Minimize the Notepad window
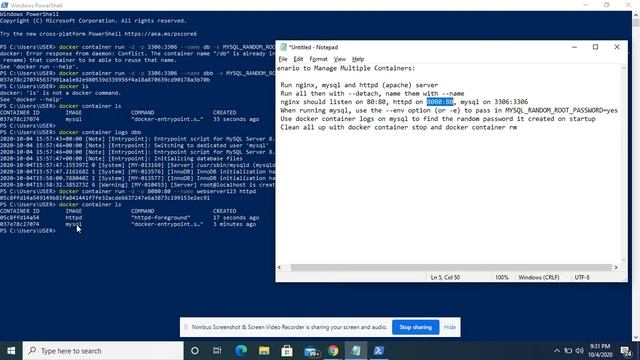The height and width of the screenshot is (360, 640). click(574, 47)
